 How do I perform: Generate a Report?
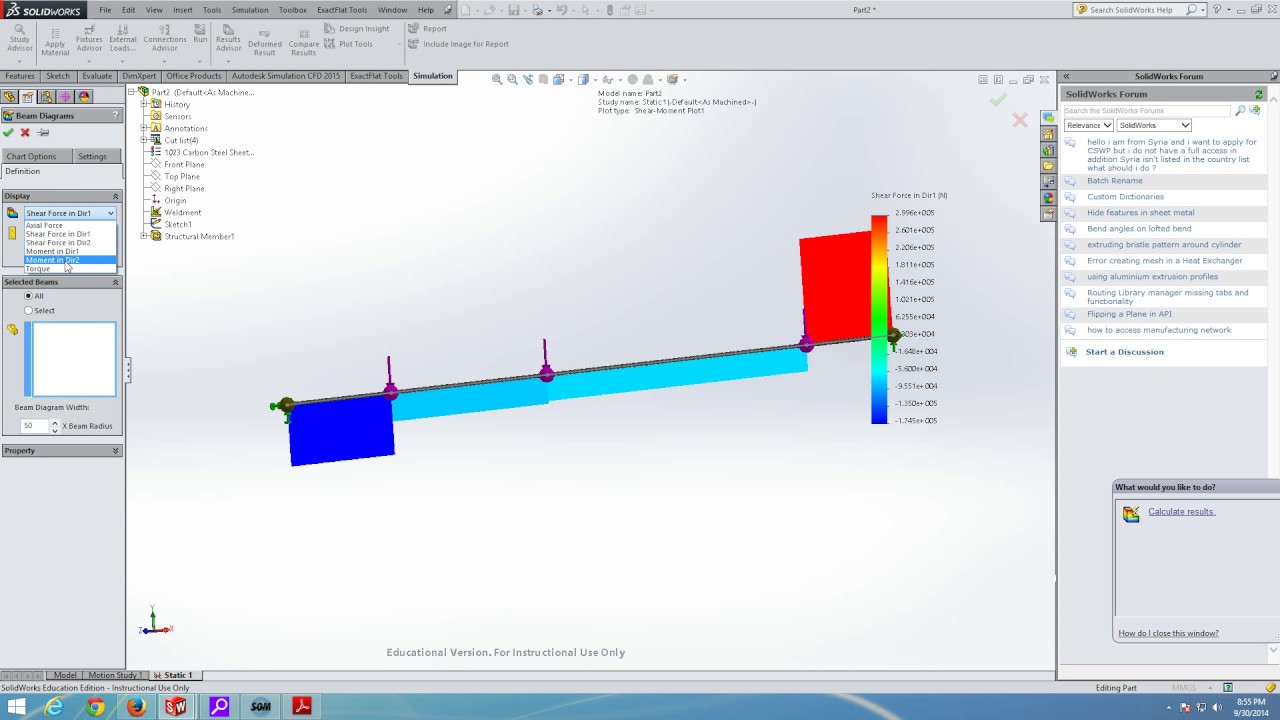[428, 29]
